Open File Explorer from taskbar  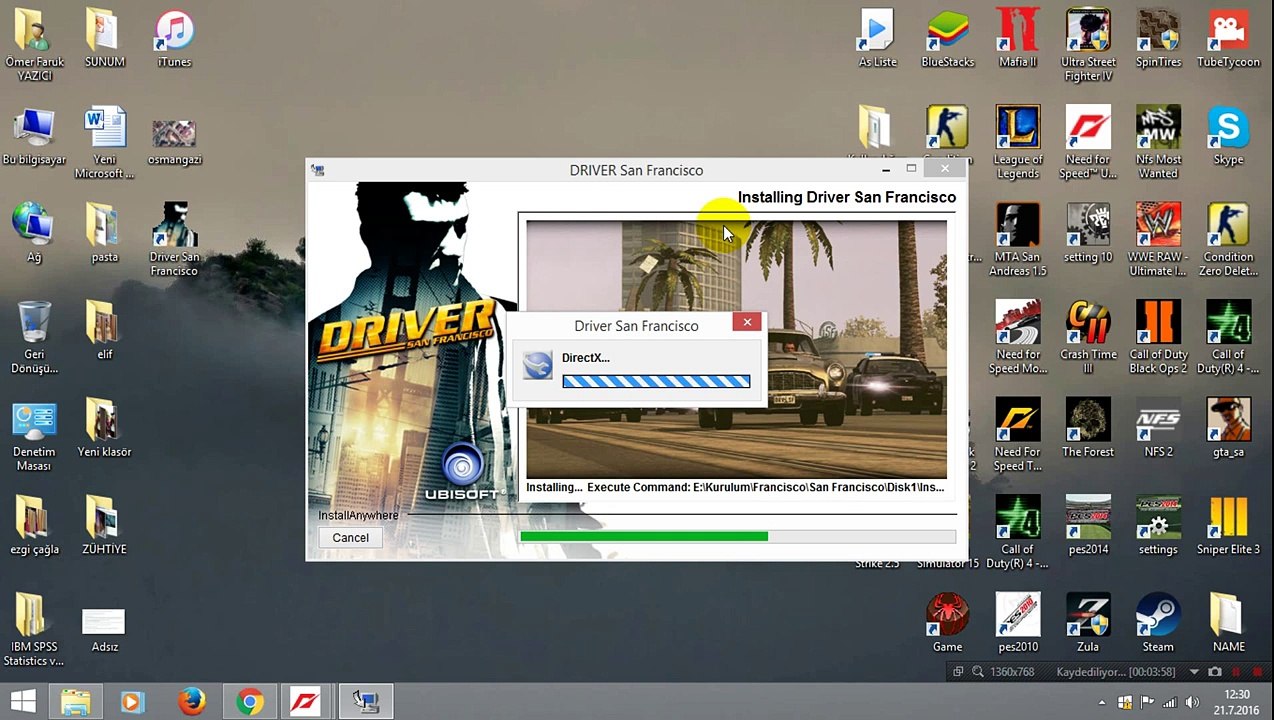75,702
